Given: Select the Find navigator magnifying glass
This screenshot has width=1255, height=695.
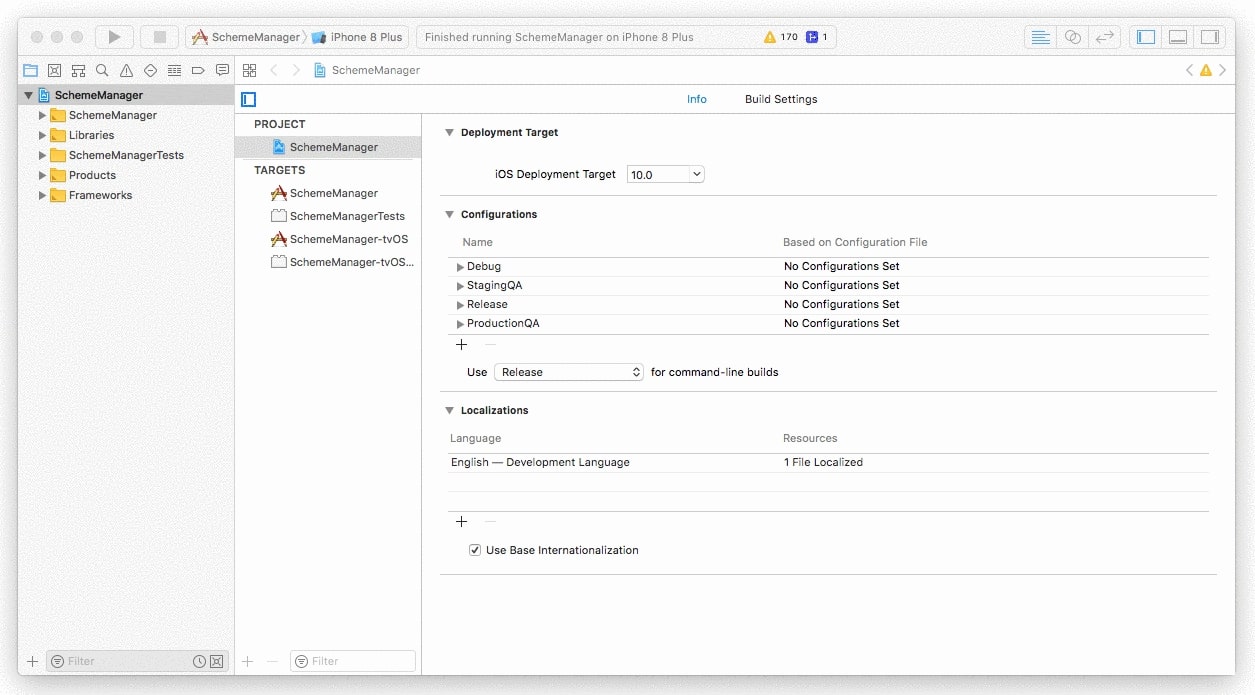Looking at the screenshot, I should click(x=102, y=70).
